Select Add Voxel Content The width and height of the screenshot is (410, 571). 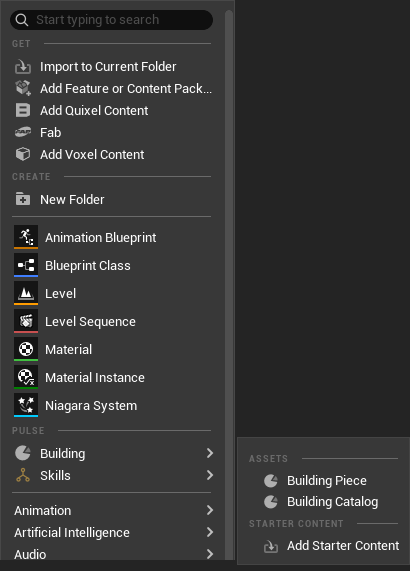pos(112,154)
